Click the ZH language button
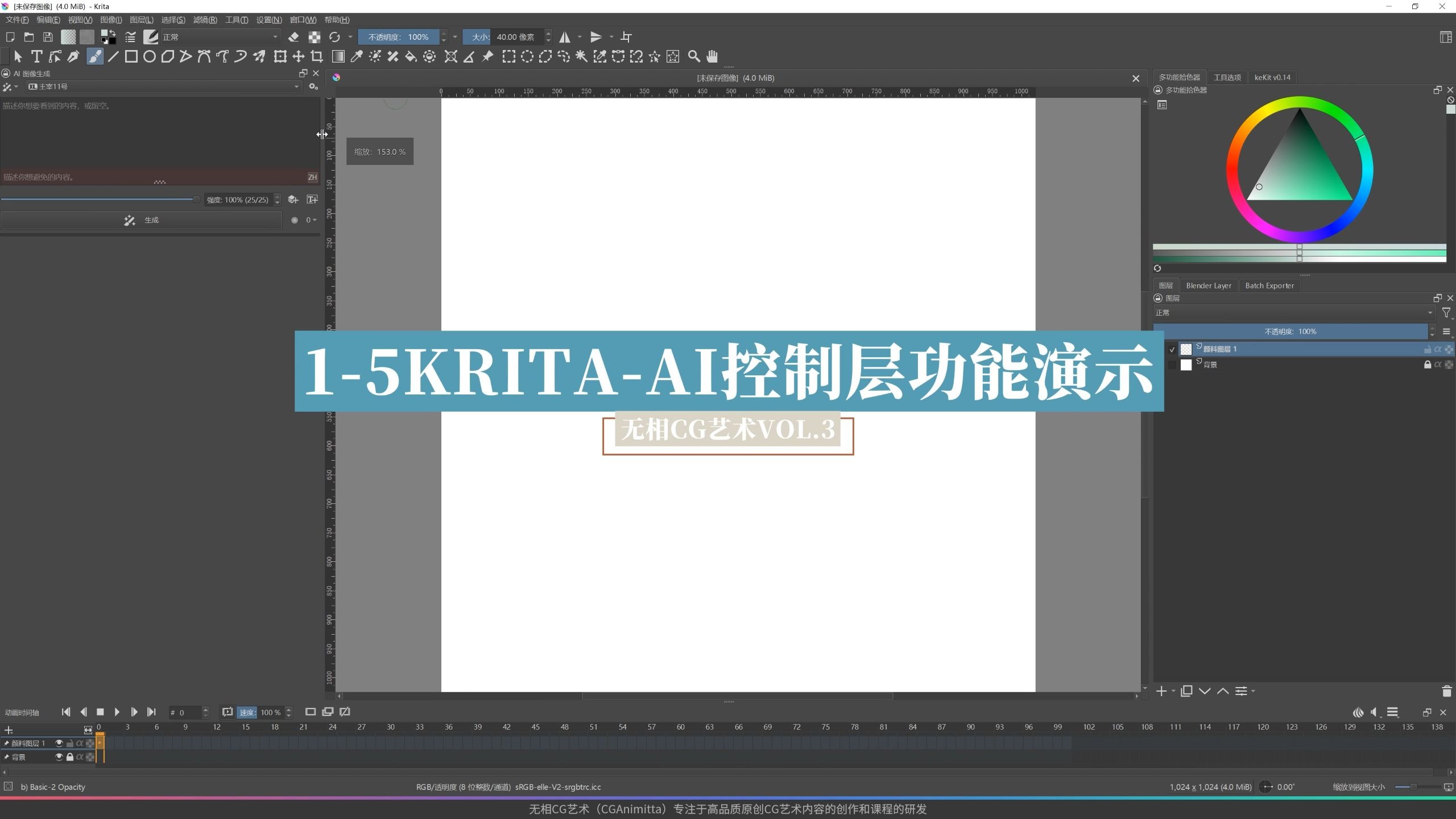The height and width of the screenshot is (819, 1456). pos(312,177)
